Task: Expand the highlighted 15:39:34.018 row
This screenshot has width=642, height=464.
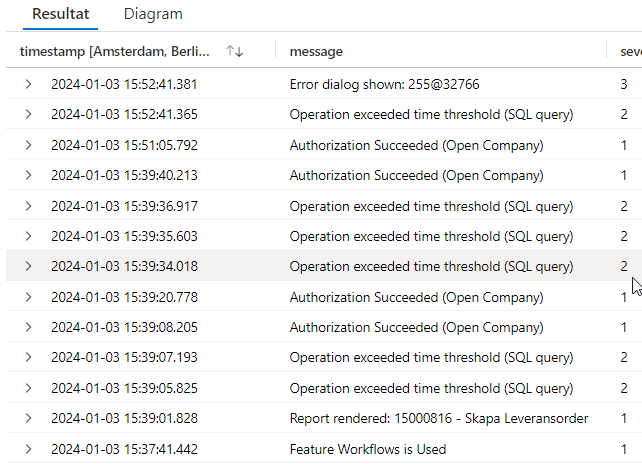Action: pyautogui.click(x=28, y=266)
